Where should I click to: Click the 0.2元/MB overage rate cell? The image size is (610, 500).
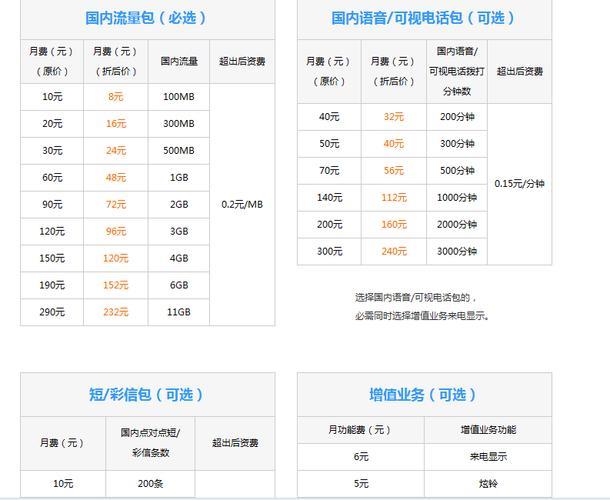pyautogui.click(x=241, y=204)
